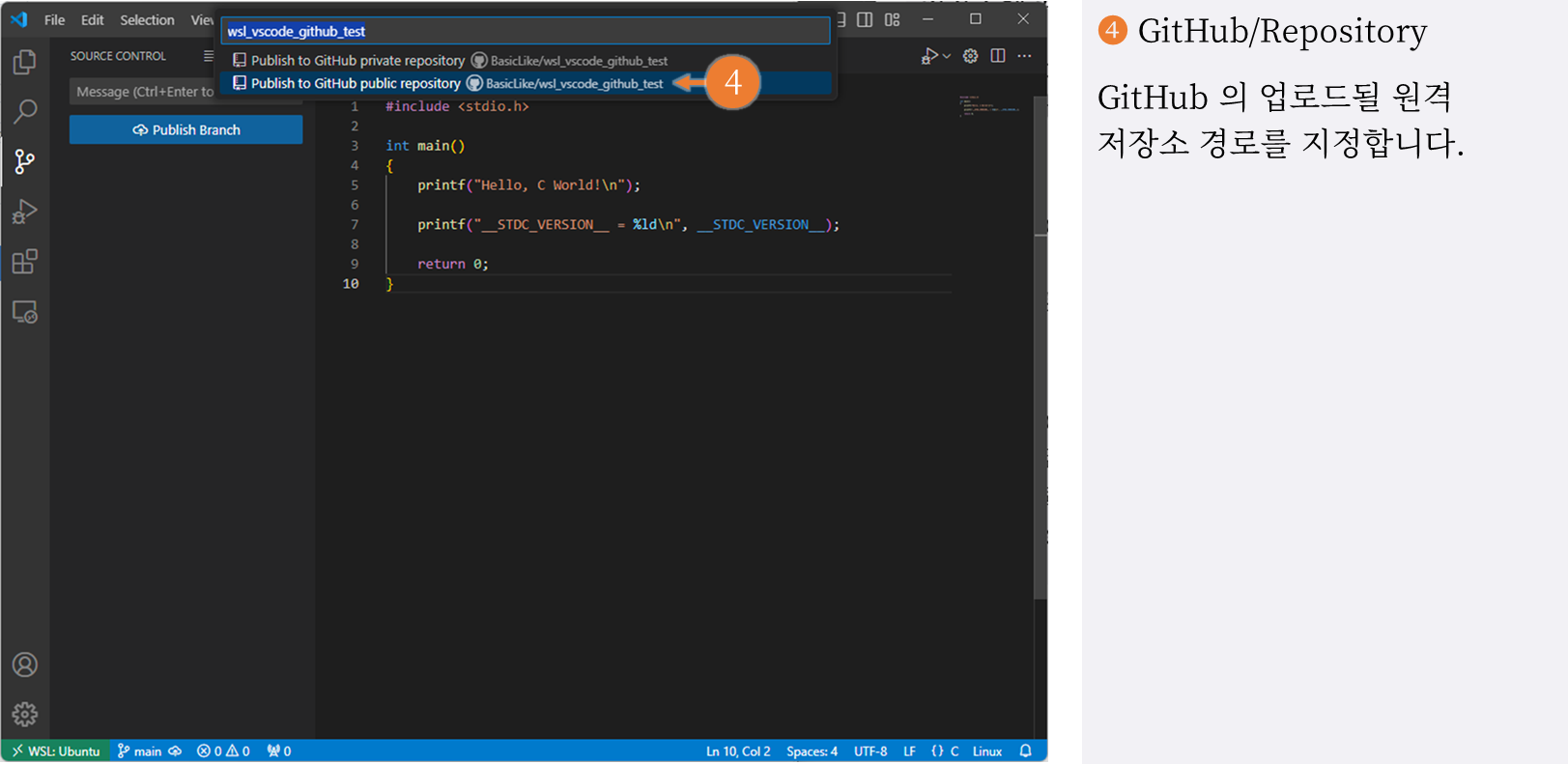Open errors and warnings status item
Screen dimensions: 1568x764
(223, 751)
